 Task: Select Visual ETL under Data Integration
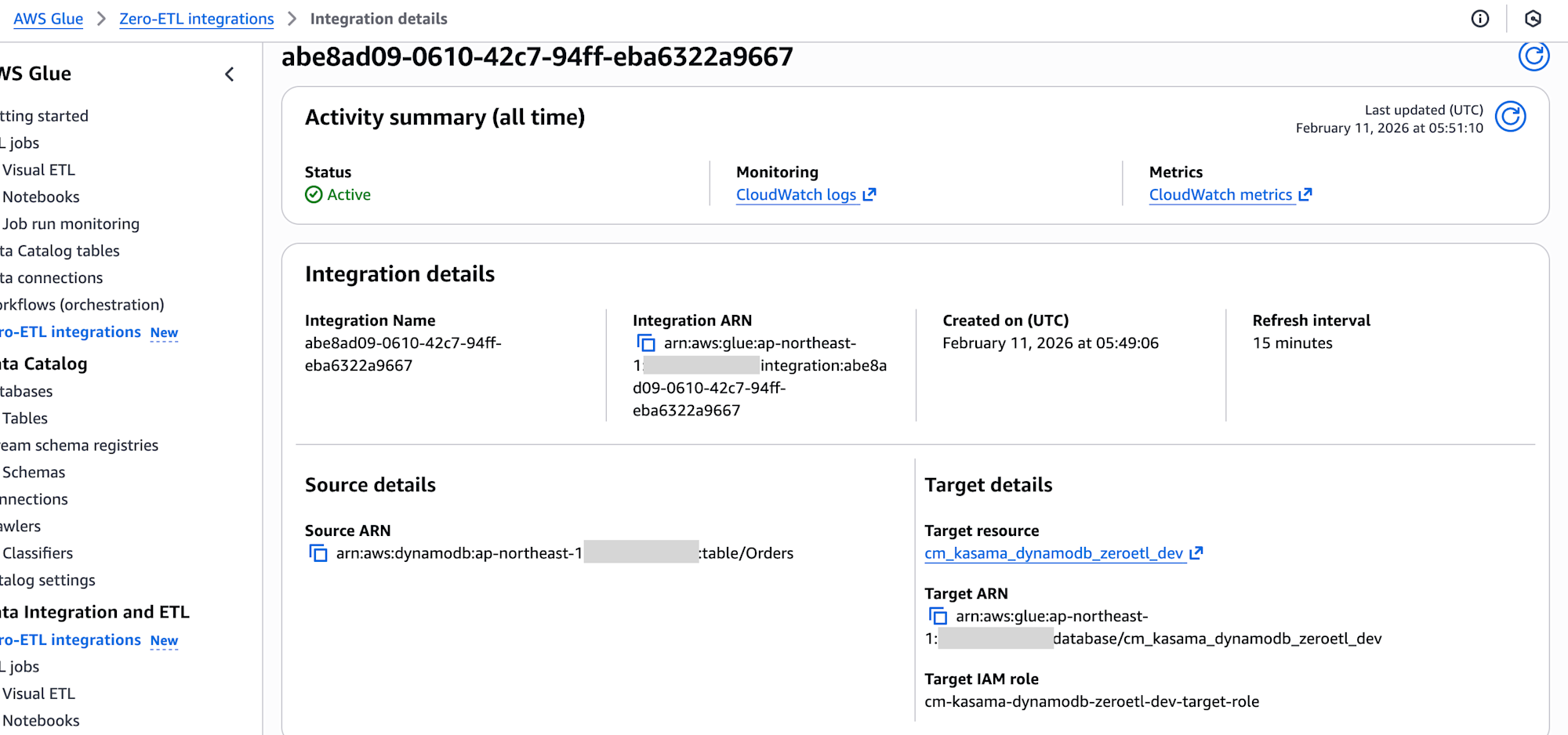pyautogui.click(x=38, y=693)
